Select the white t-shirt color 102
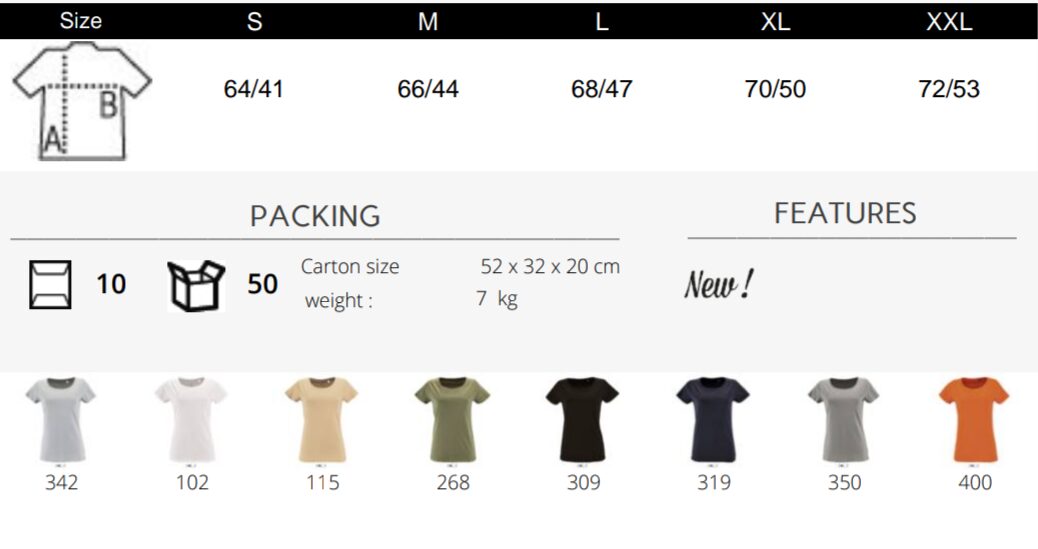The height and width of the screenshot is (549, 1038). point(191,420)
